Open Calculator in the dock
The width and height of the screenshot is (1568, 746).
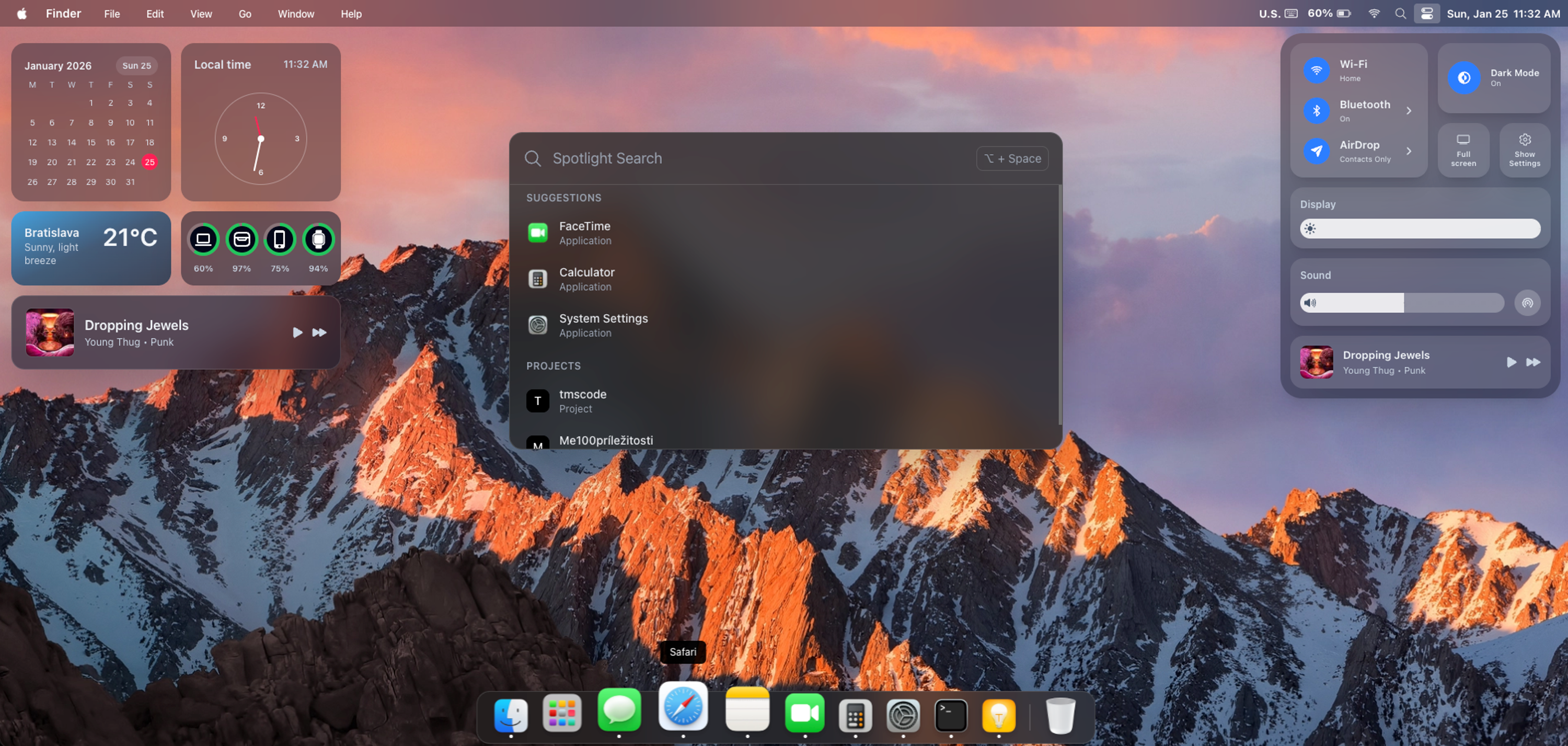855,716
